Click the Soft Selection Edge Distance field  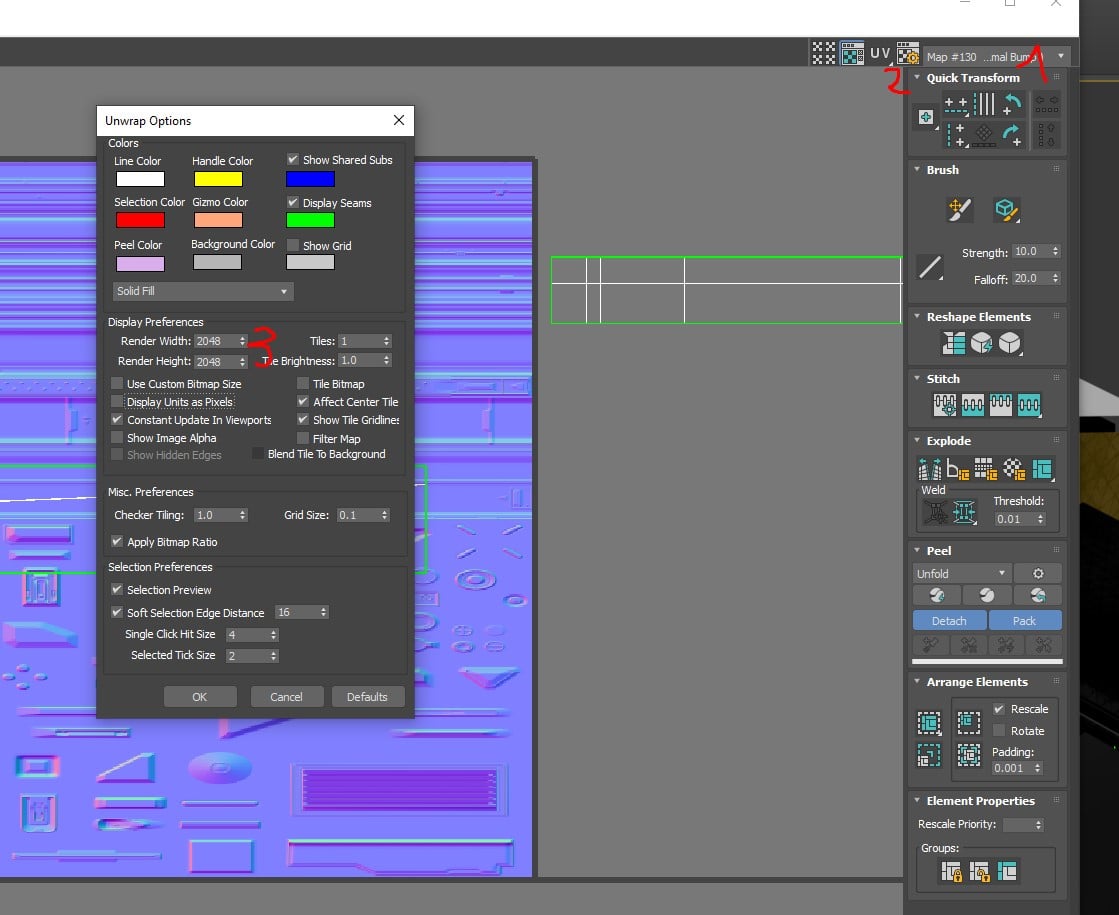[x=297, y=612]
